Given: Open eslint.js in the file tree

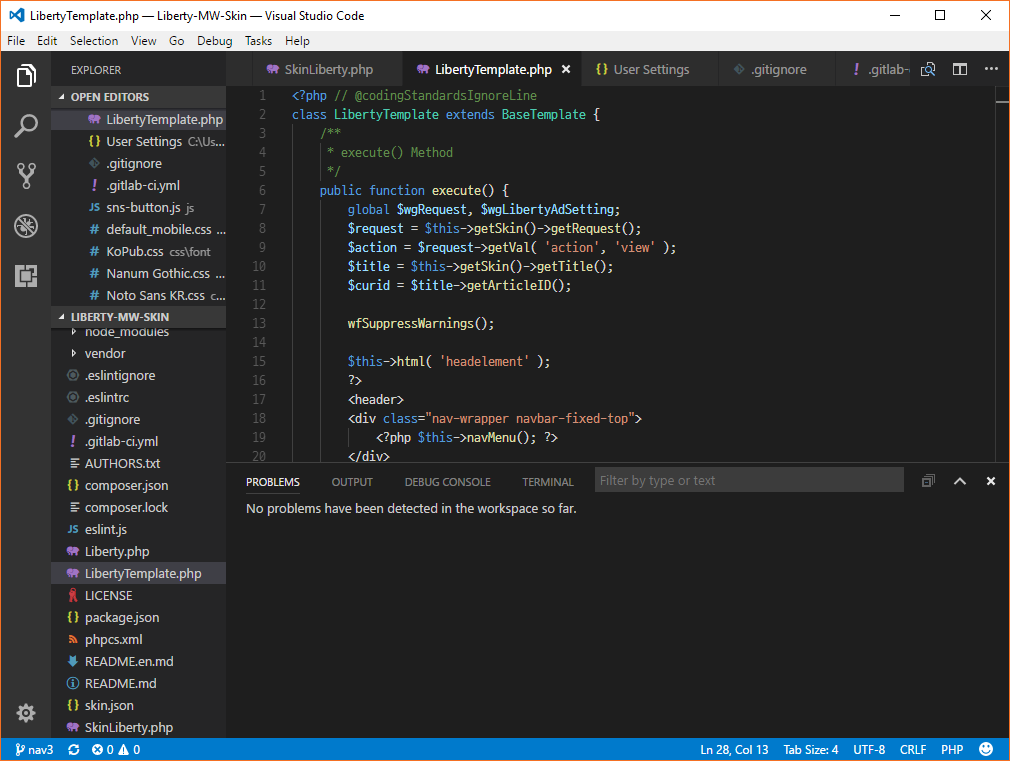Looking at the screenshot, I should point(138,529).
